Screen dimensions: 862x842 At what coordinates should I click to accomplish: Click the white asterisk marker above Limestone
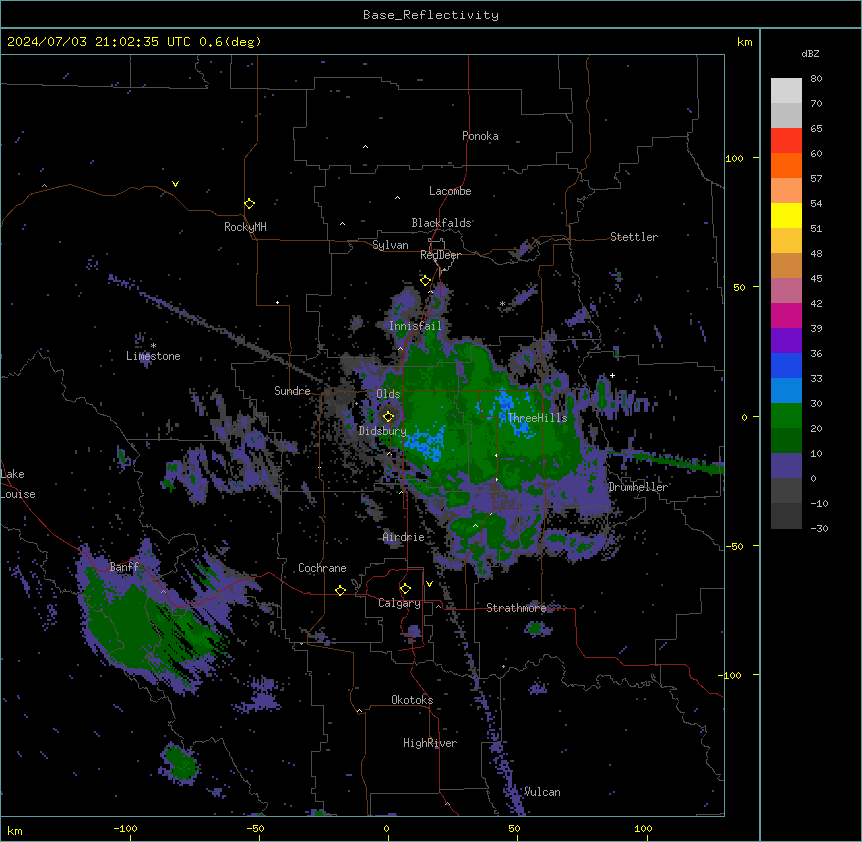(x=153, y=346)
